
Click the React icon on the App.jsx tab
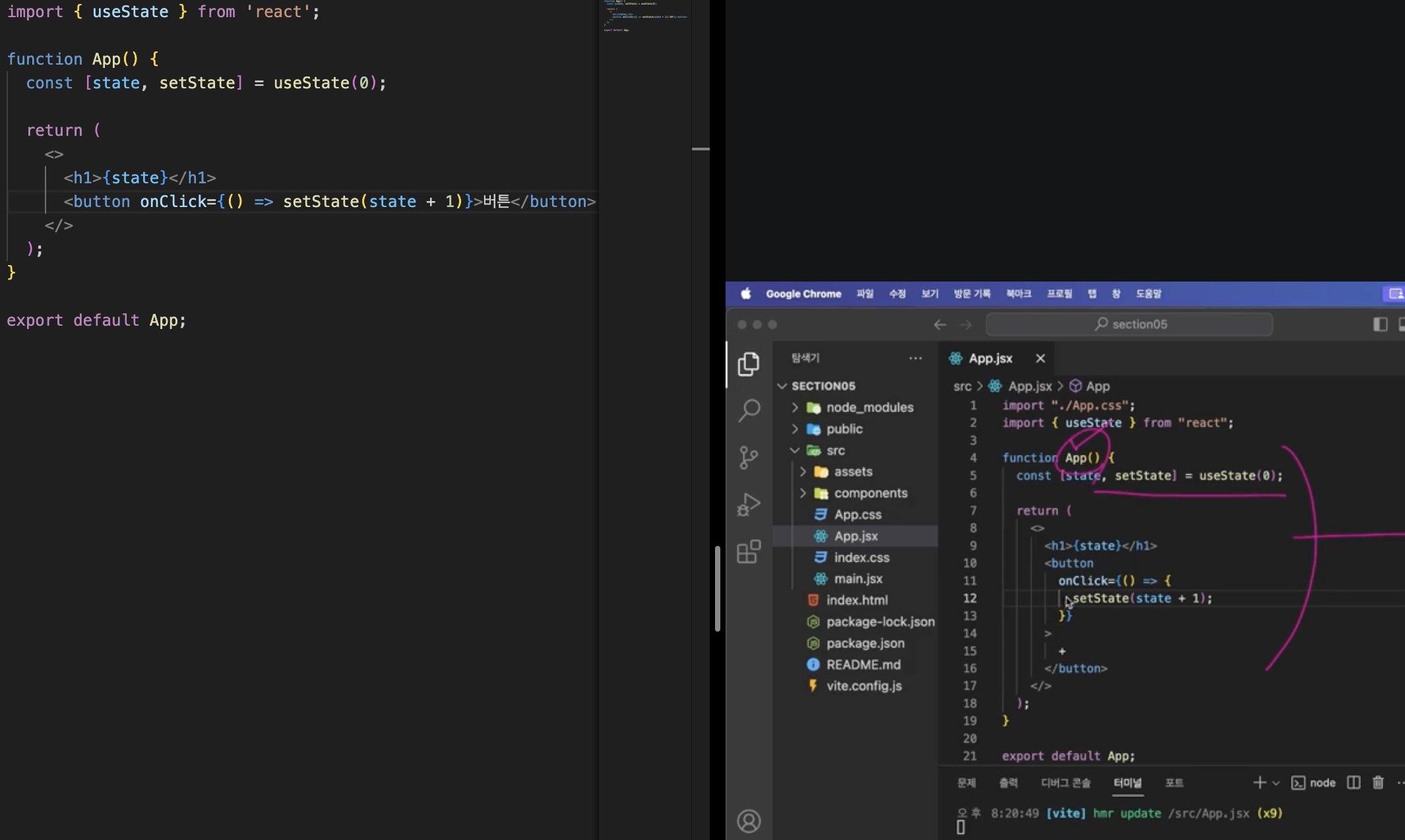click(955, 358)
